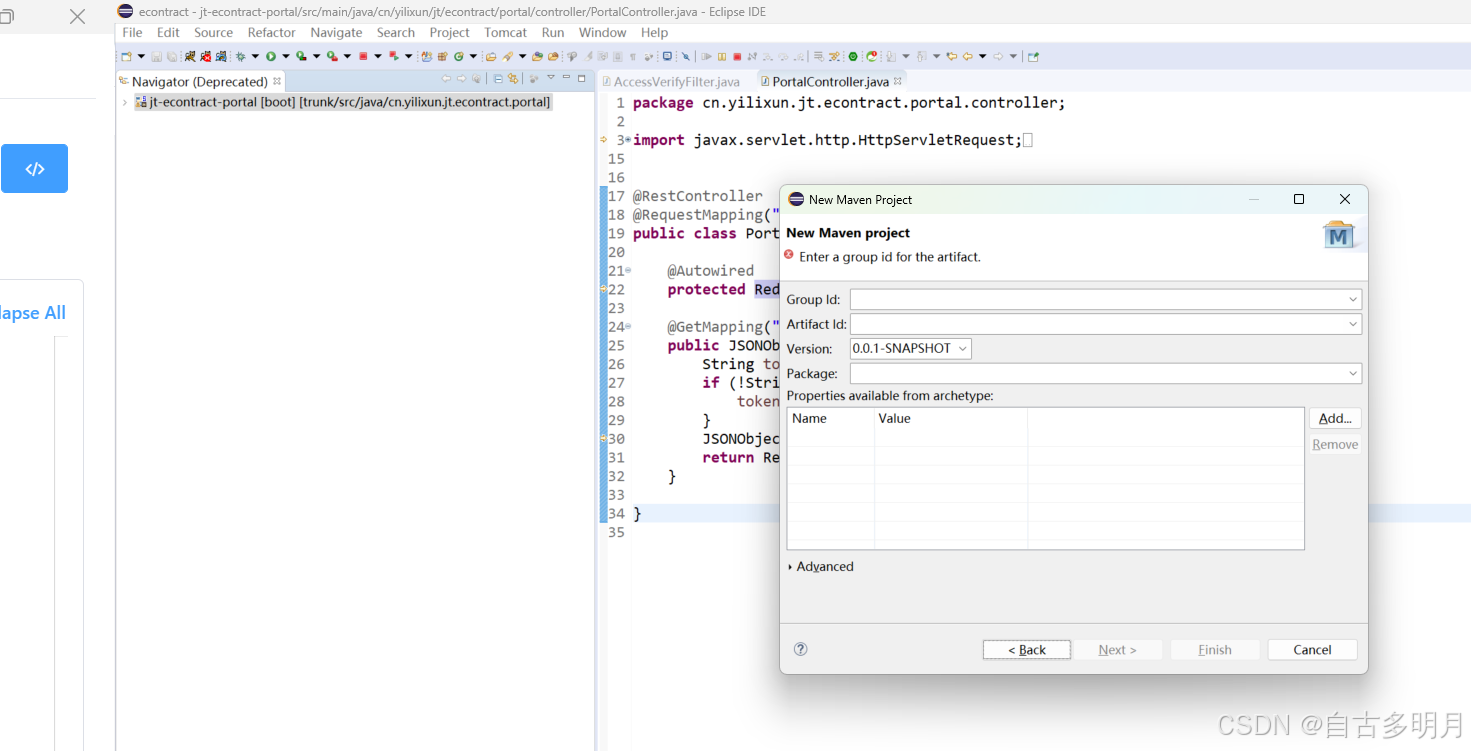1471x751 pixels.
Task: Launch Debug with the bug icon
Action: pyautogui.click(x=240, y=56)
